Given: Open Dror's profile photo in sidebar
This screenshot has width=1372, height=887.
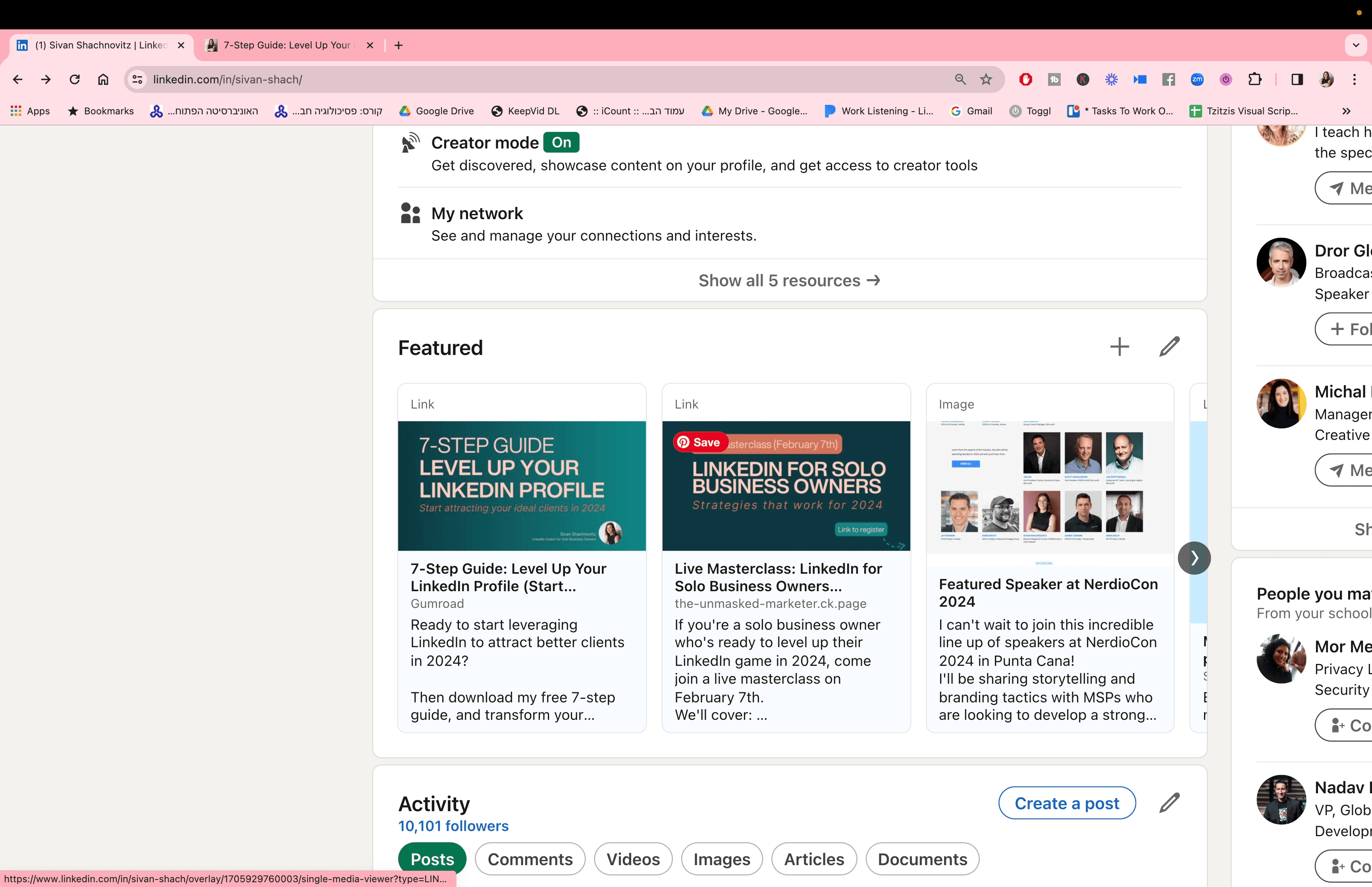Looking at the screenshot, I should click(1281, 262).
